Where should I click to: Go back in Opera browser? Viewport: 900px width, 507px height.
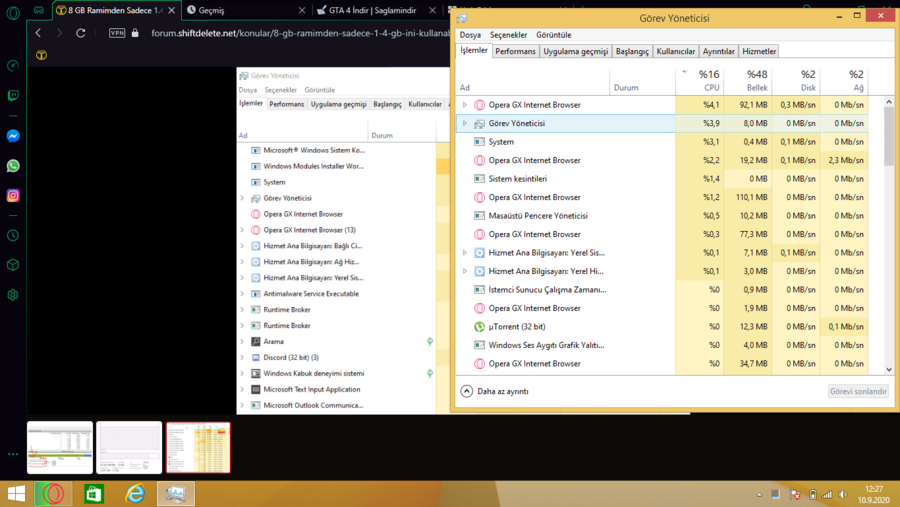click(38, 33)
